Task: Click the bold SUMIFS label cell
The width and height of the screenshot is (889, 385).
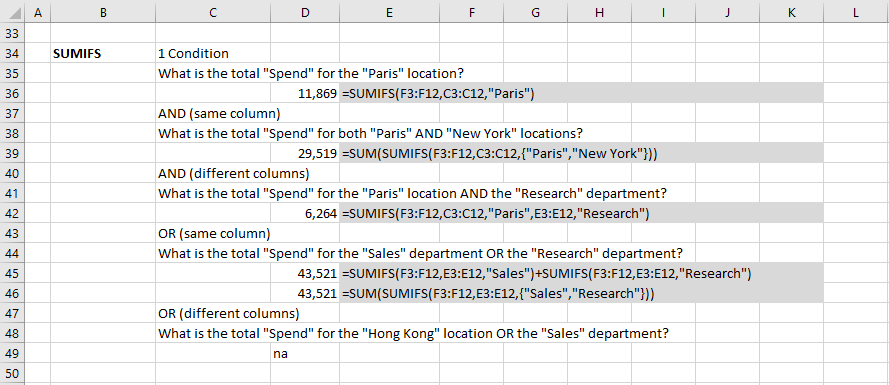Action: (x=103, y=54)
